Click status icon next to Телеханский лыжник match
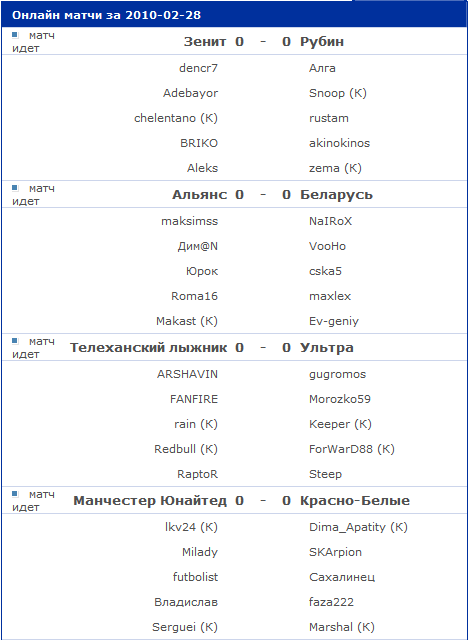The height and width of the screenshot is (640, 469). pos(15,341)
